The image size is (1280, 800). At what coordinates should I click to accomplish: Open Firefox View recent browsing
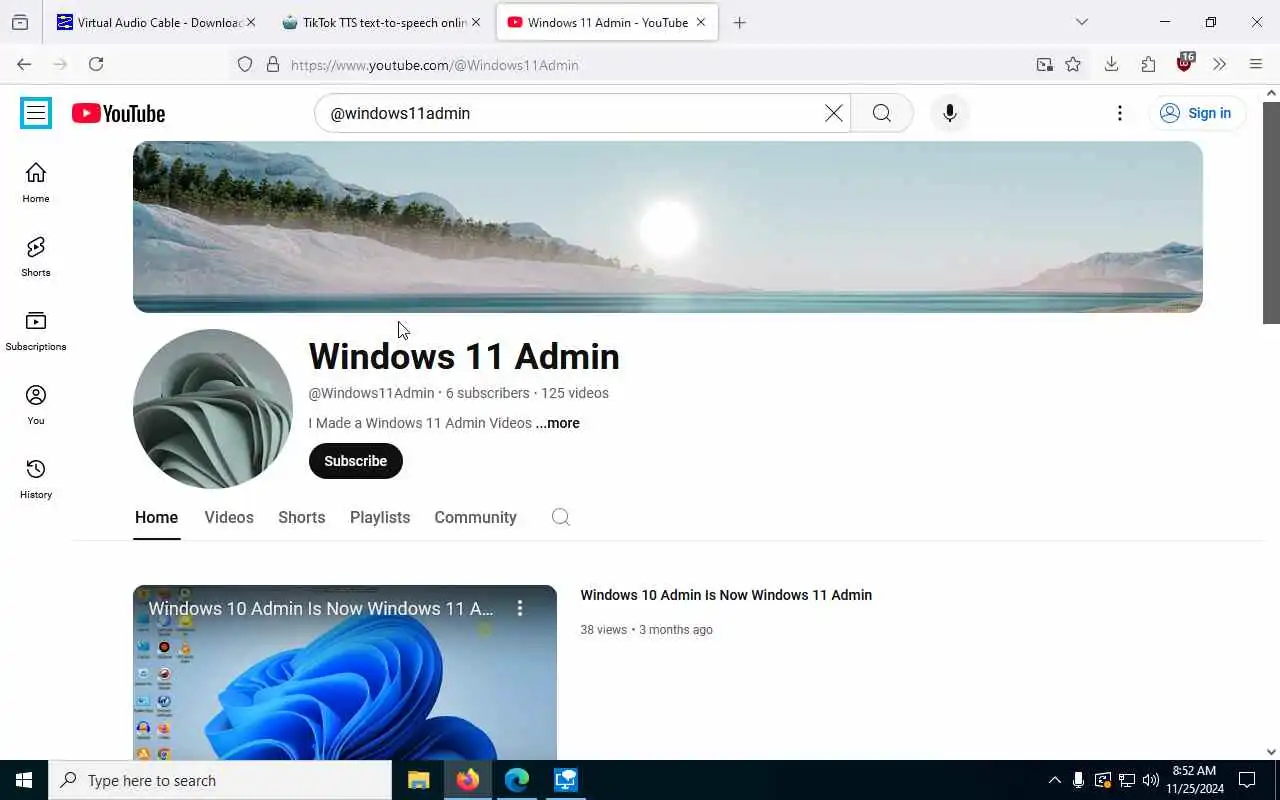(x=20, y=22)
